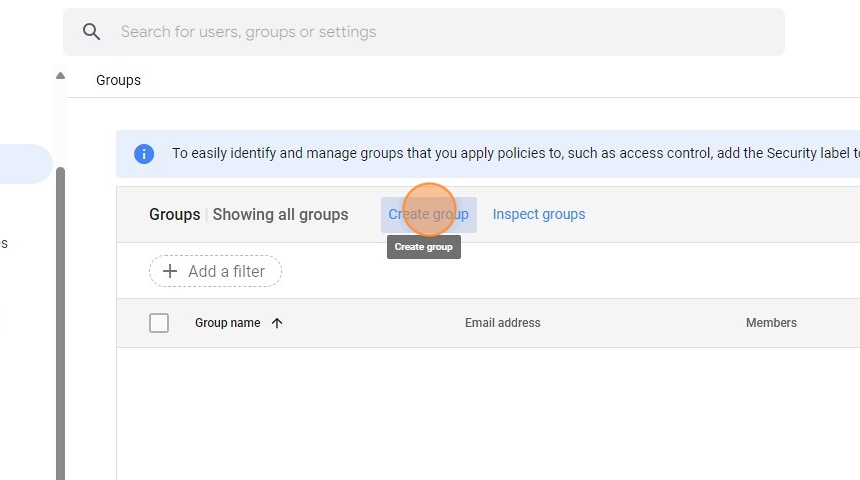Select the highlighted item in the left sidebar
This screenshot has height=480, width=860.
point(25,164)
